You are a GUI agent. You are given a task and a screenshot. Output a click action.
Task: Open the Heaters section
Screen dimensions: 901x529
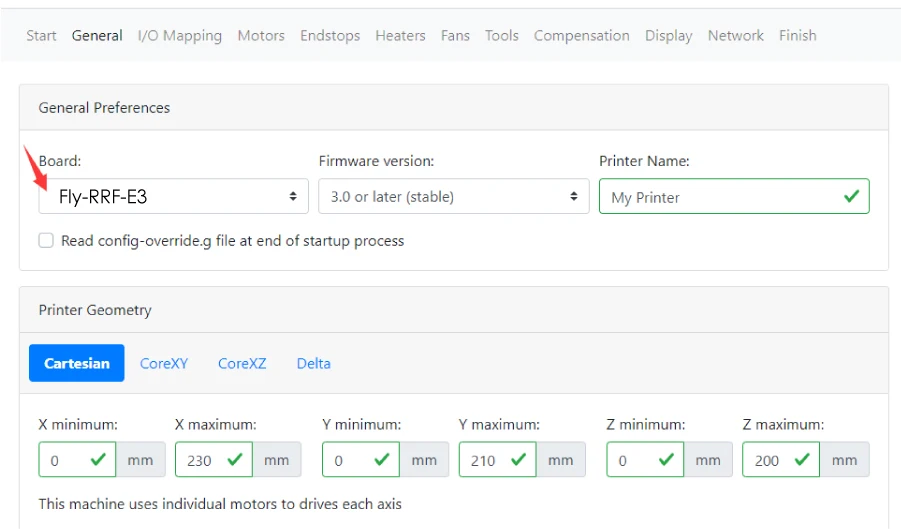[400, 35]
